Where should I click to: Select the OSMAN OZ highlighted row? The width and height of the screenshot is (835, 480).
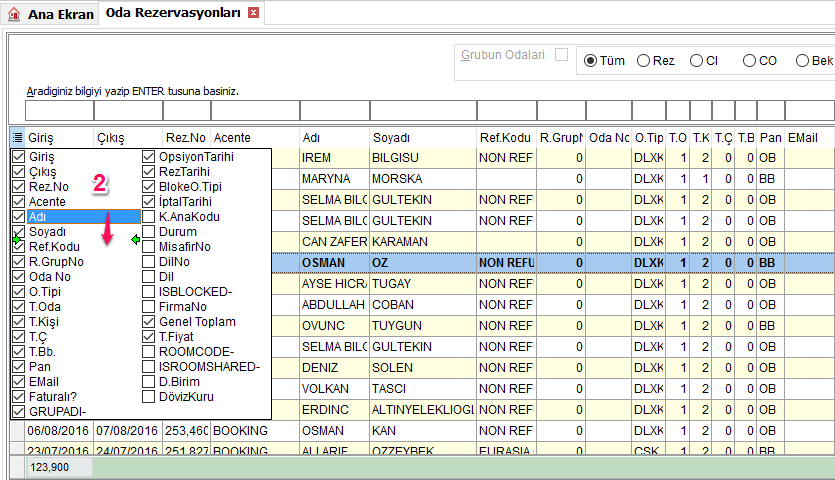pos(553,263)
